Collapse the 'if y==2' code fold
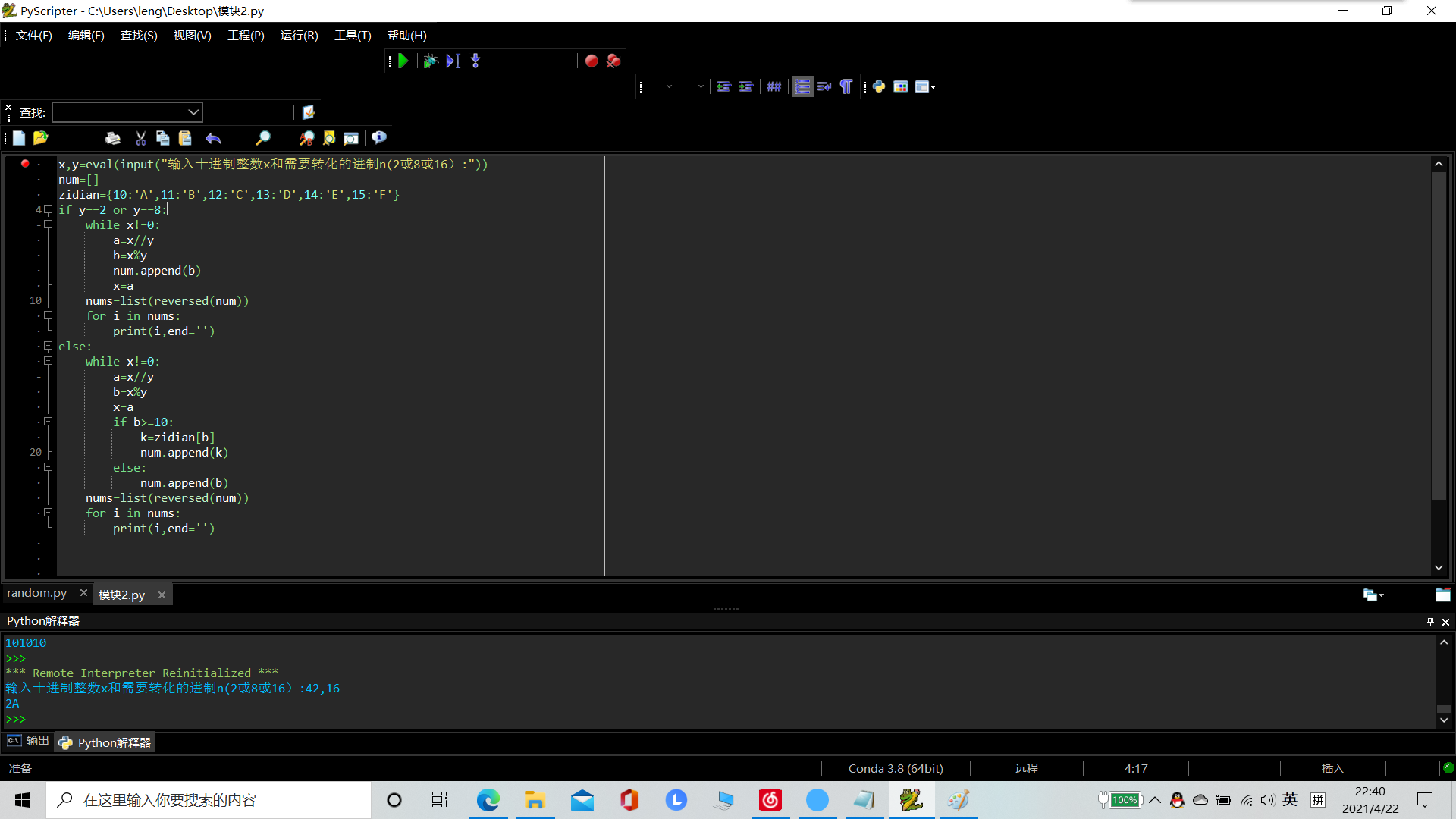Screen dimensions: 1456x819 click(x=48, y=209)
